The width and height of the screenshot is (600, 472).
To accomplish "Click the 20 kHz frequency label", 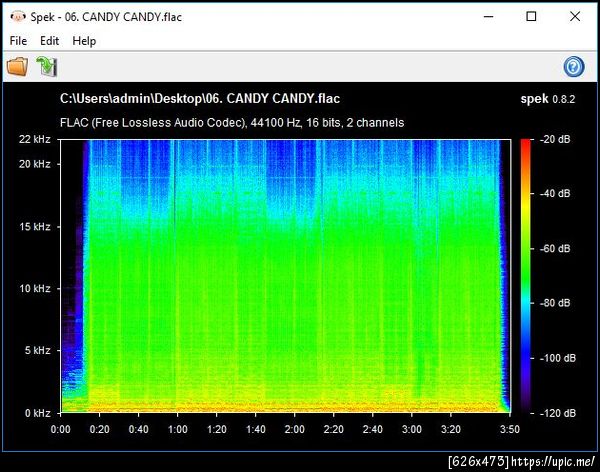I will click(x=35, y=164).
